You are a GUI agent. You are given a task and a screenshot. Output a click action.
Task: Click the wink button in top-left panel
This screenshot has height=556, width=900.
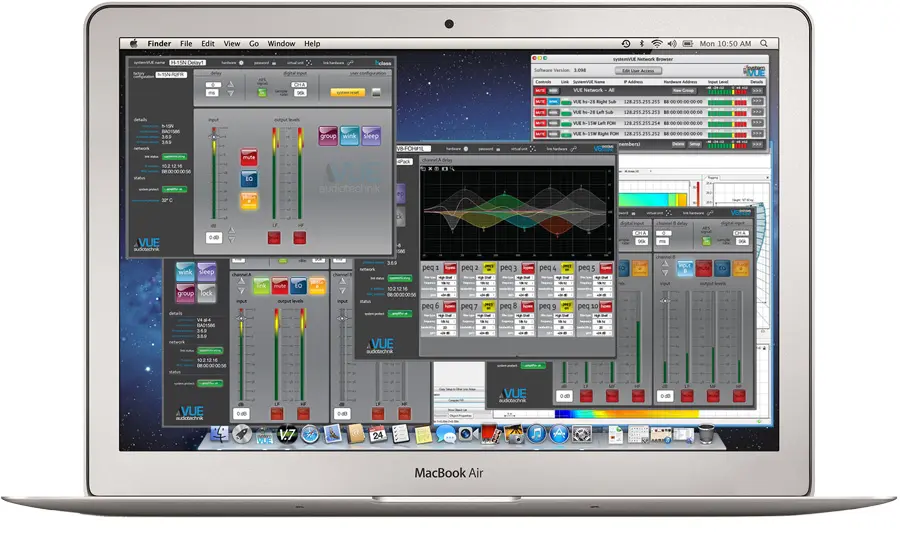[348, 135]
